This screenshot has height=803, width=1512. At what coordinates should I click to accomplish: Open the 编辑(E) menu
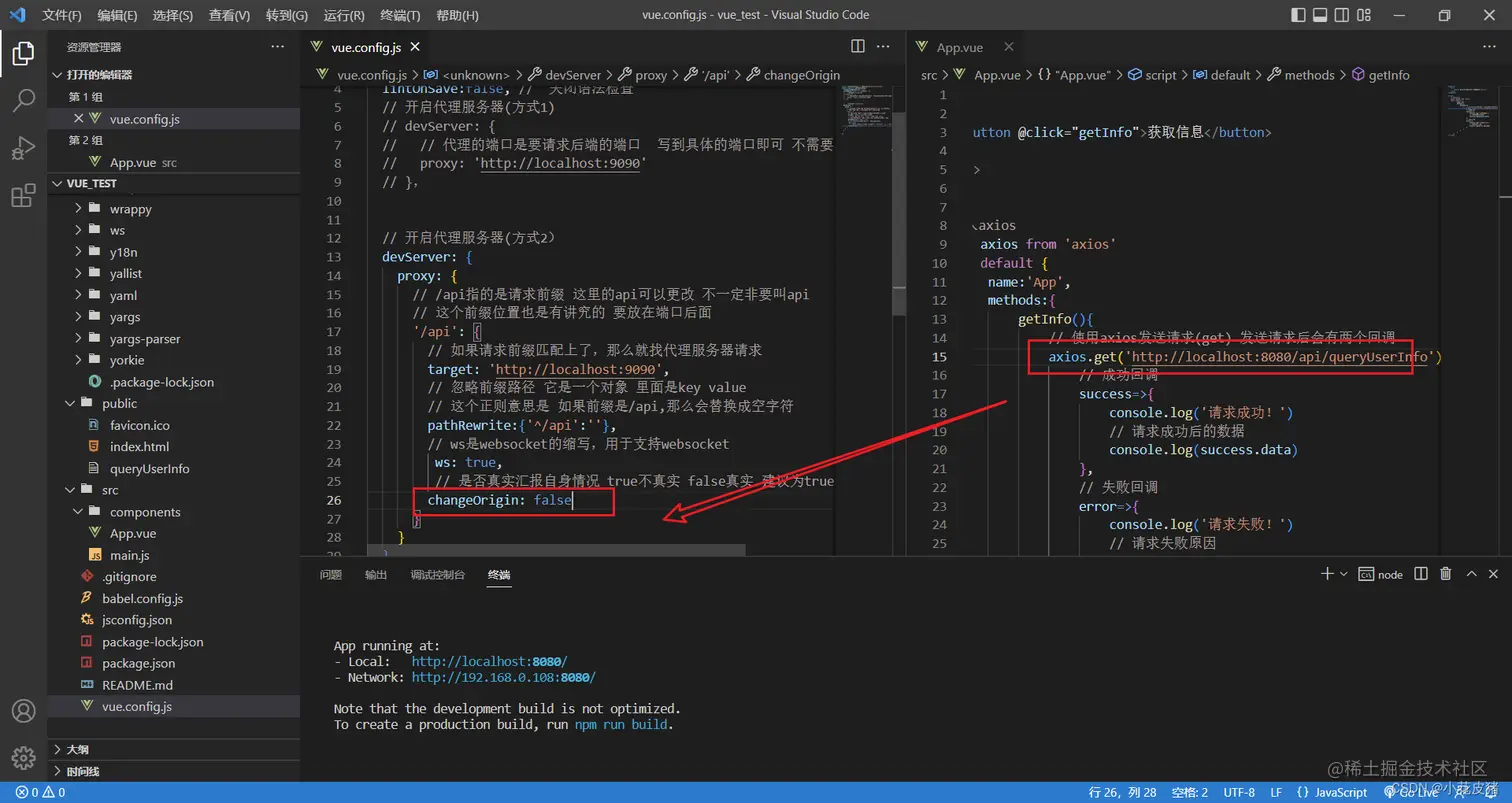pos(118,15)
